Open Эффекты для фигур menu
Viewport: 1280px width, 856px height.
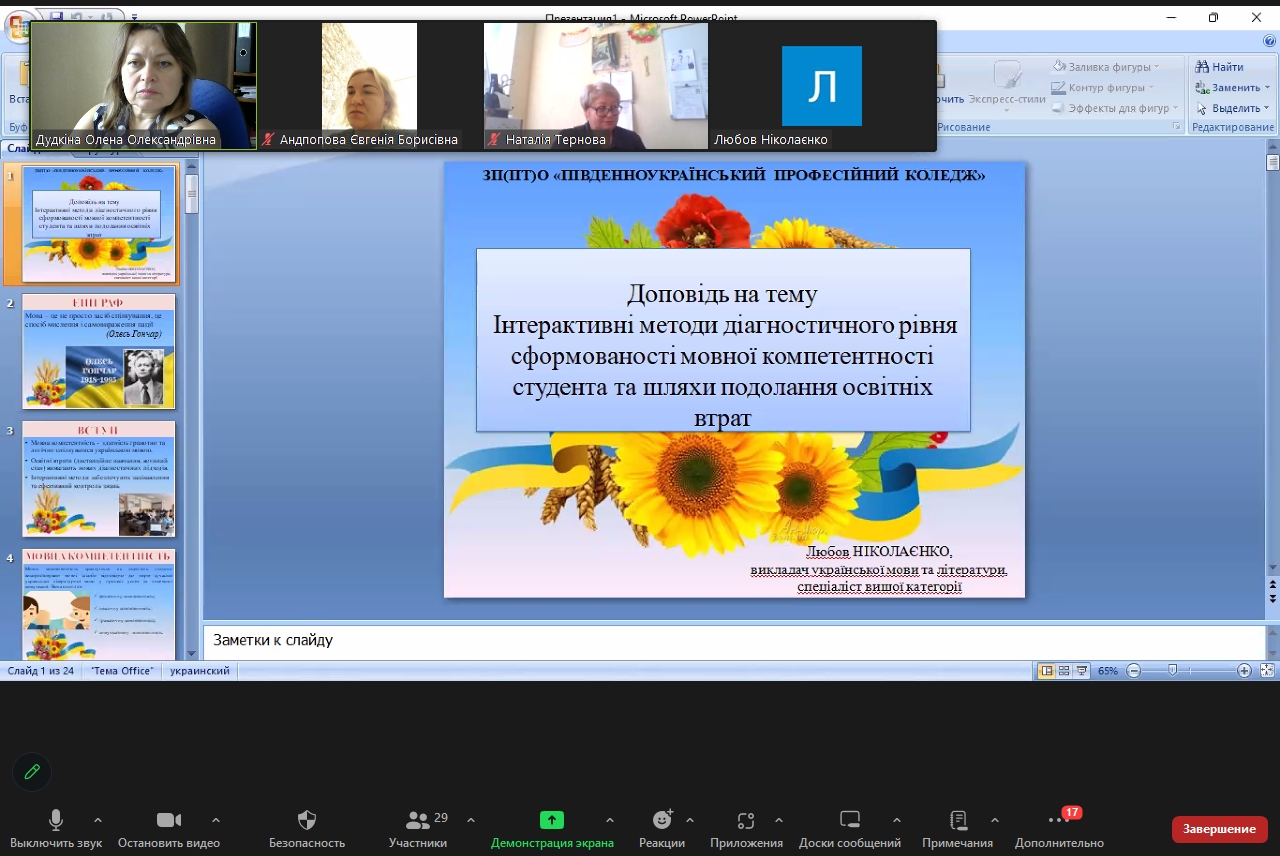[1114, 108]
